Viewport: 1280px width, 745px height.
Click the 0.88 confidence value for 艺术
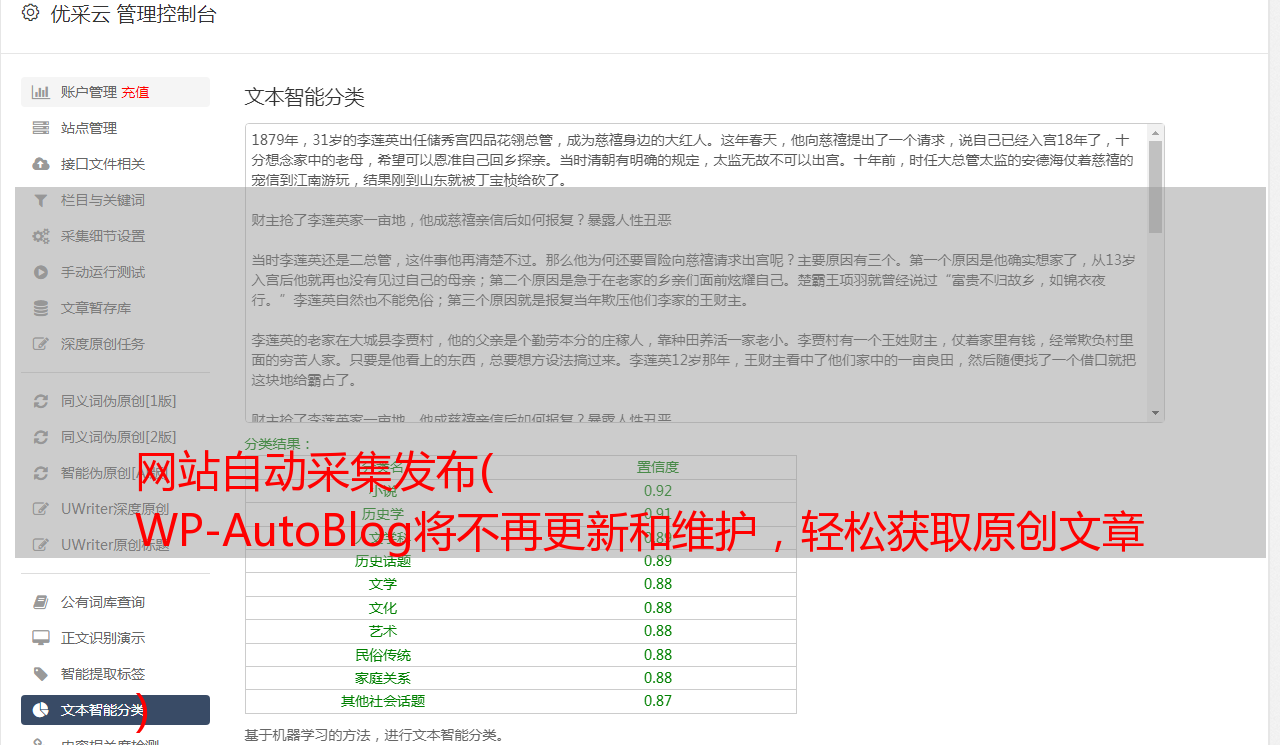click(x=658, y=631)
